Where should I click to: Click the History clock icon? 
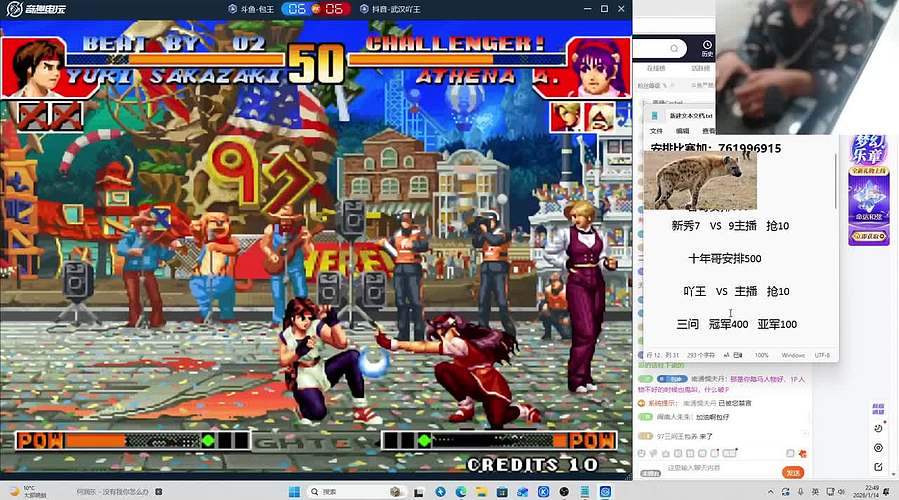[x=707, y=46]
